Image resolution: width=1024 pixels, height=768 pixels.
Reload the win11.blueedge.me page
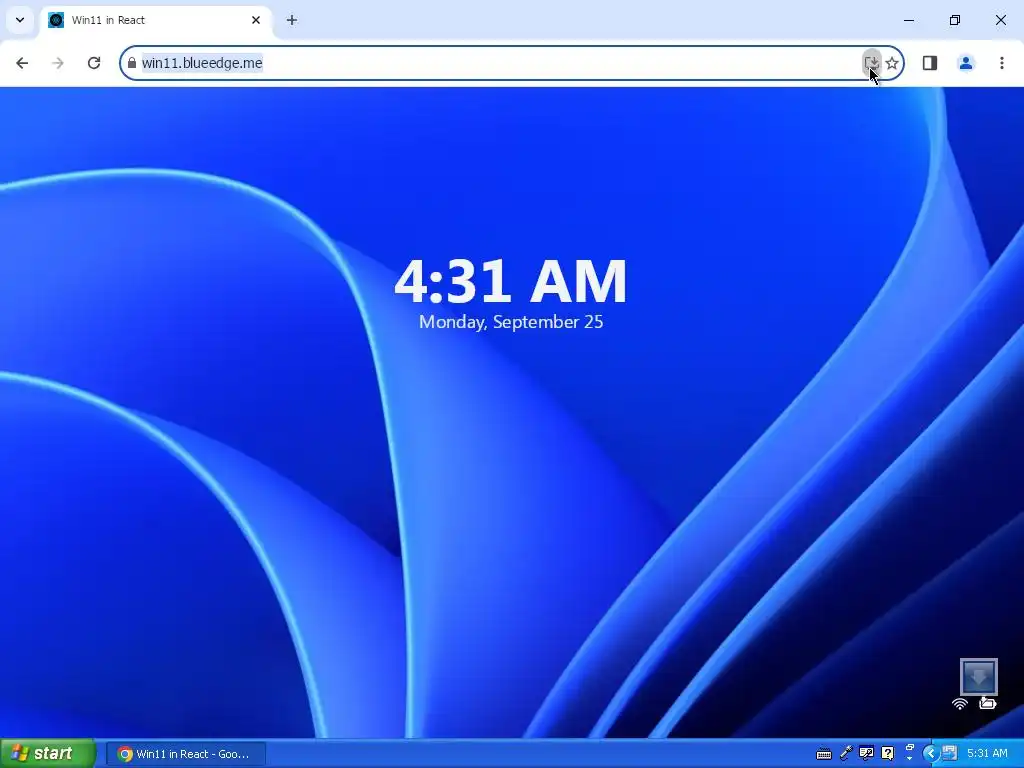click(94, 63)
